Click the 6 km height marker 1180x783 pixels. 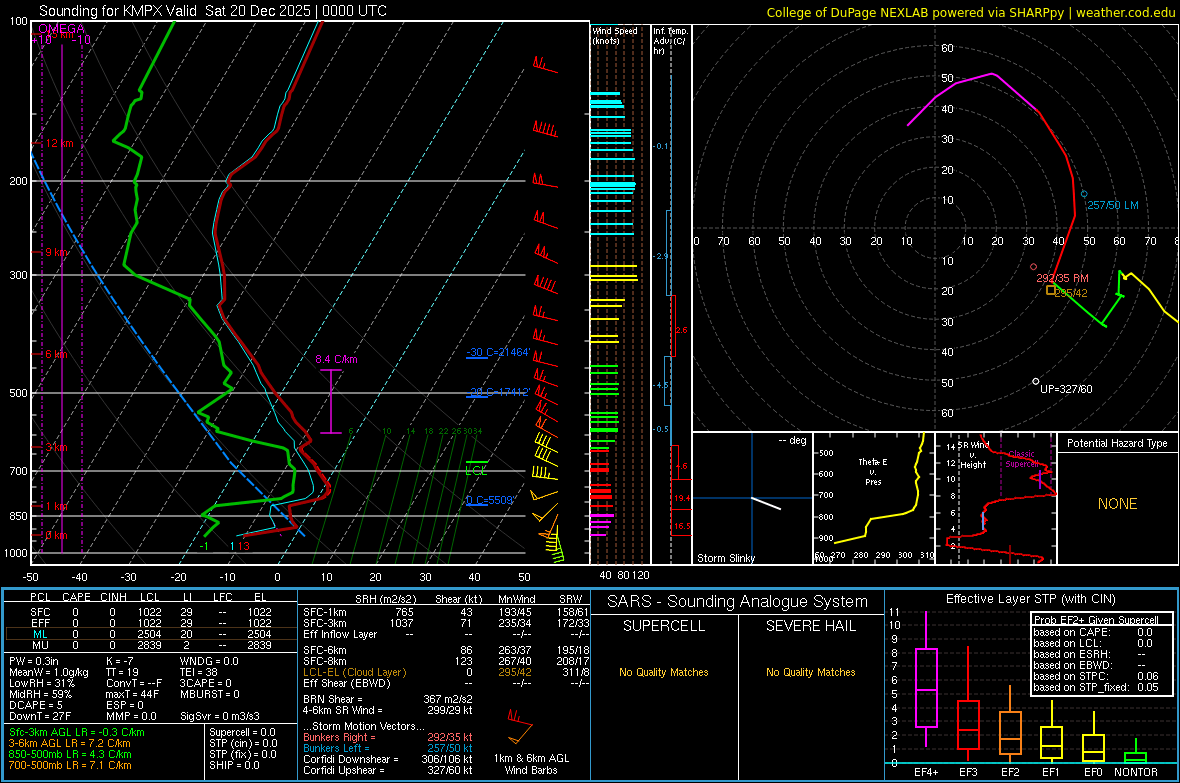(56, 354)
